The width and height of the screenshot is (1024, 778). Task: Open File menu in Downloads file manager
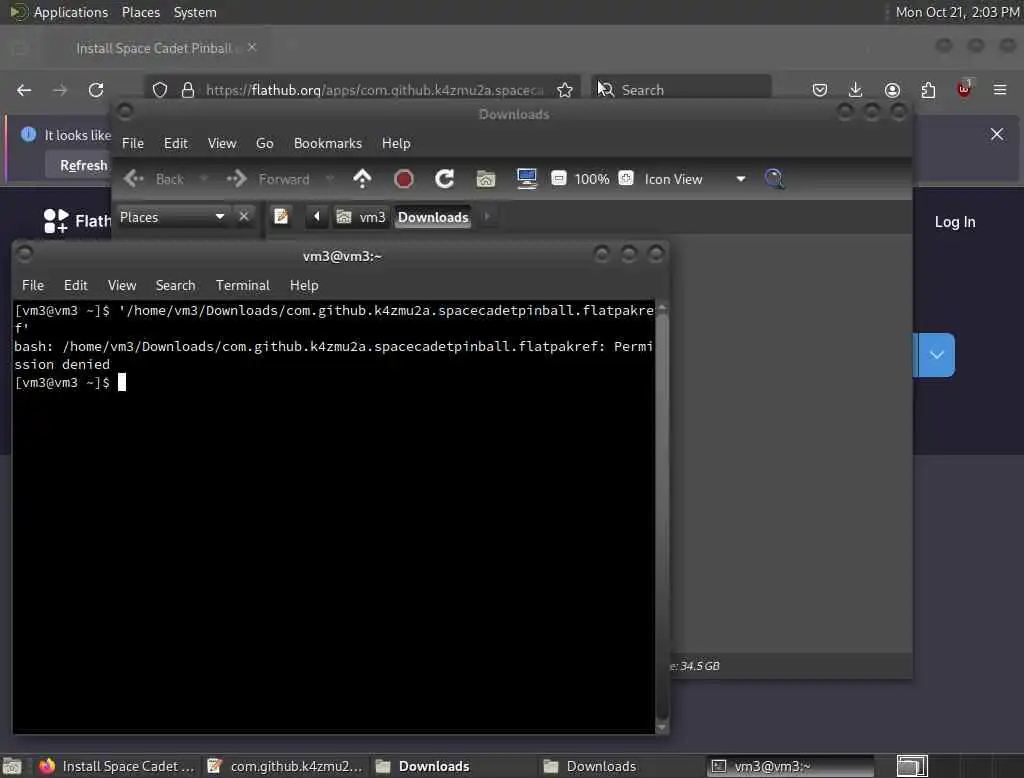(133, 143)
